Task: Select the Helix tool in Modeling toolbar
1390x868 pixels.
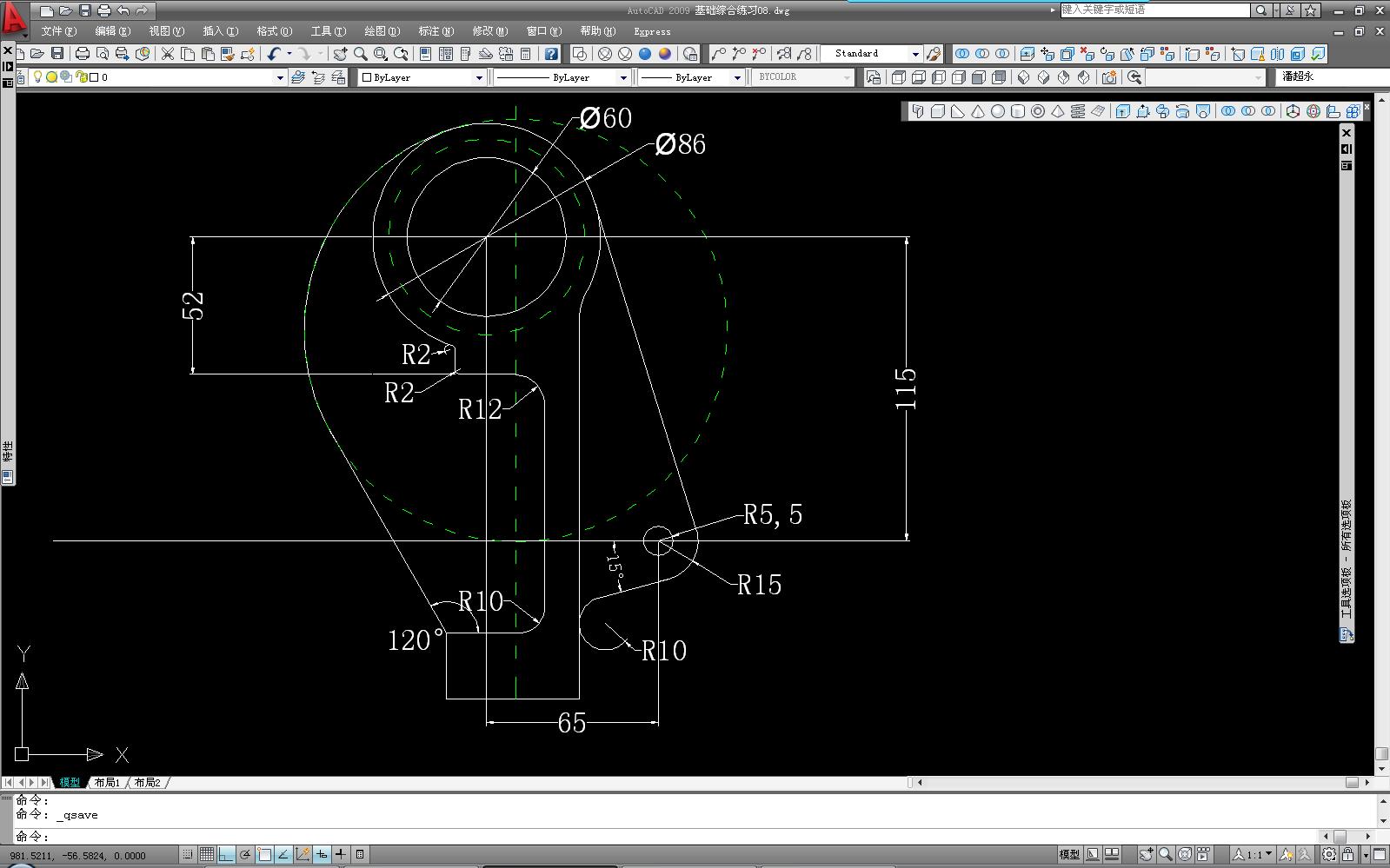Action: click(1078, 111)
